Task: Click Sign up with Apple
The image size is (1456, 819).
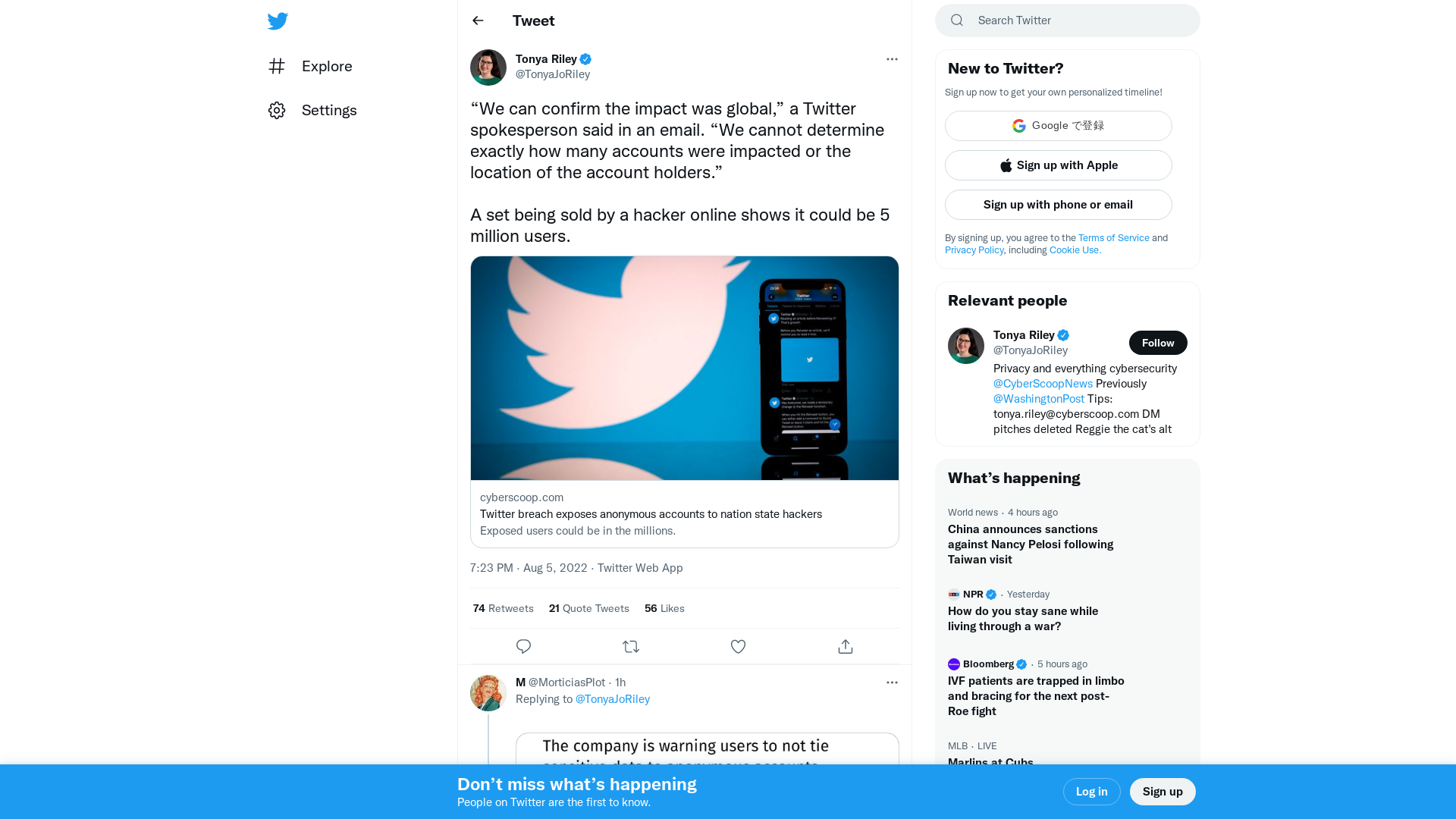Action: [x=1058, y=165]
